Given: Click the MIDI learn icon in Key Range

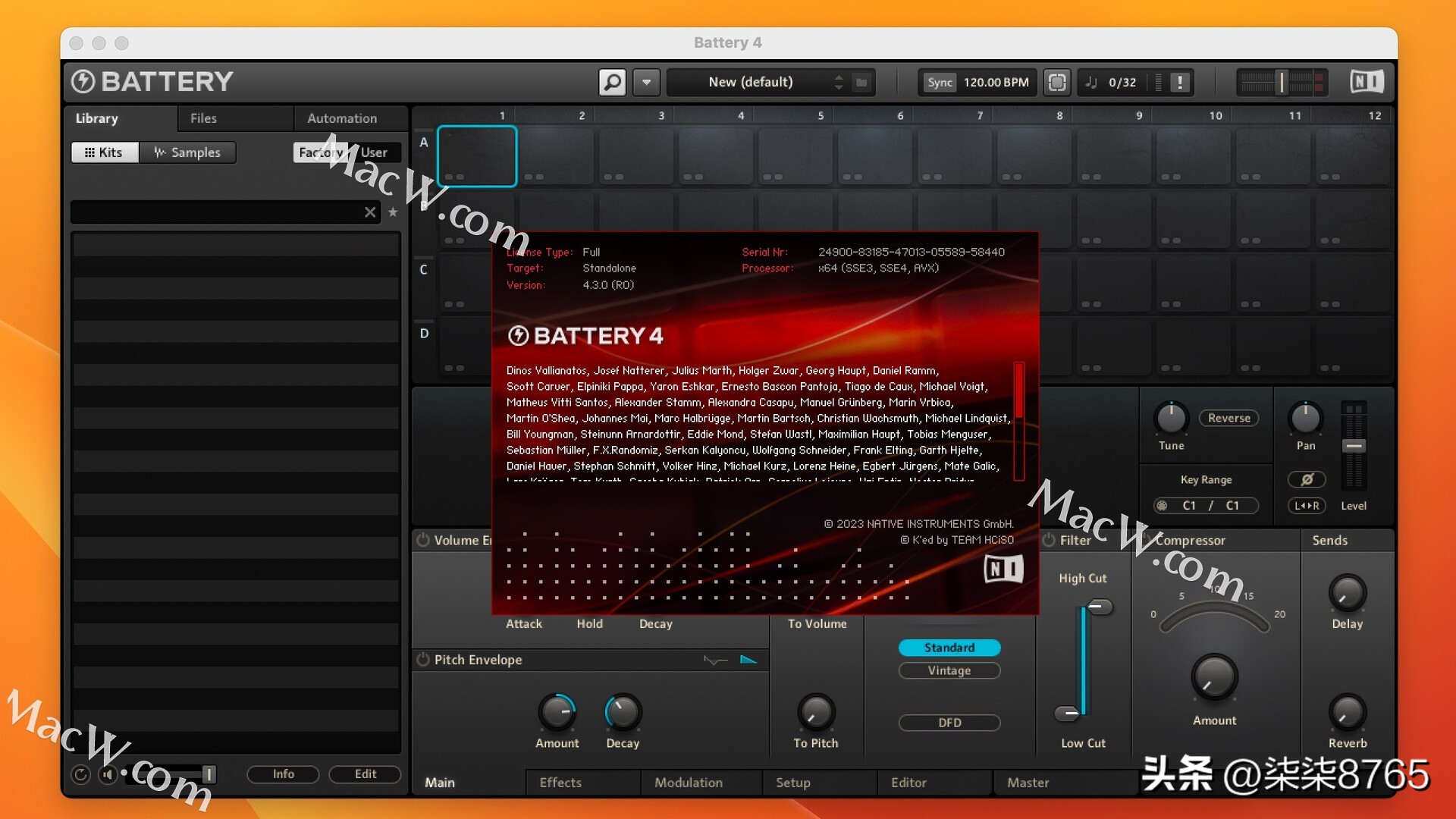Looking at the screenshot, I should pyautogui.click(x=1161, y=506).
